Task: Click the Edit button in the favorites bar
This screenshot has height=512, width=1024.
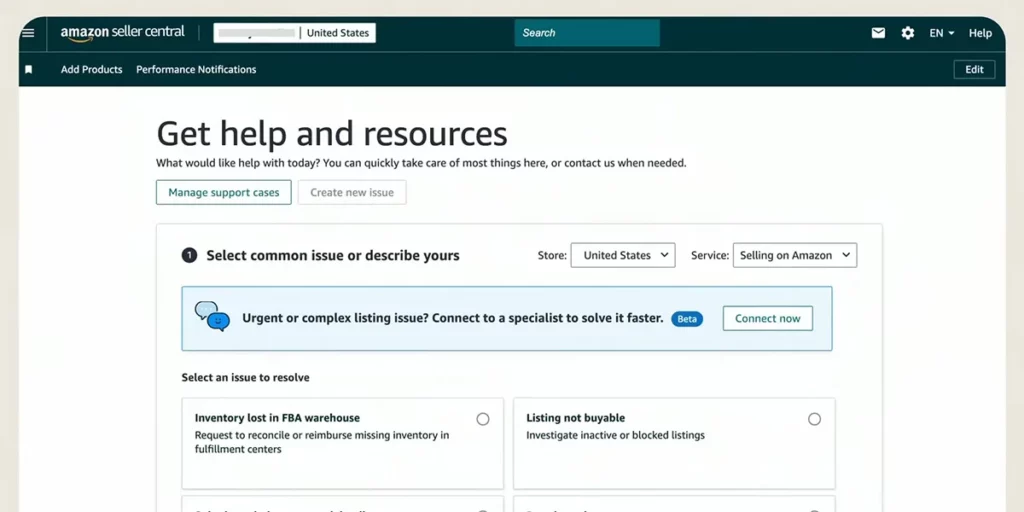Action: (x=974, y=70)
